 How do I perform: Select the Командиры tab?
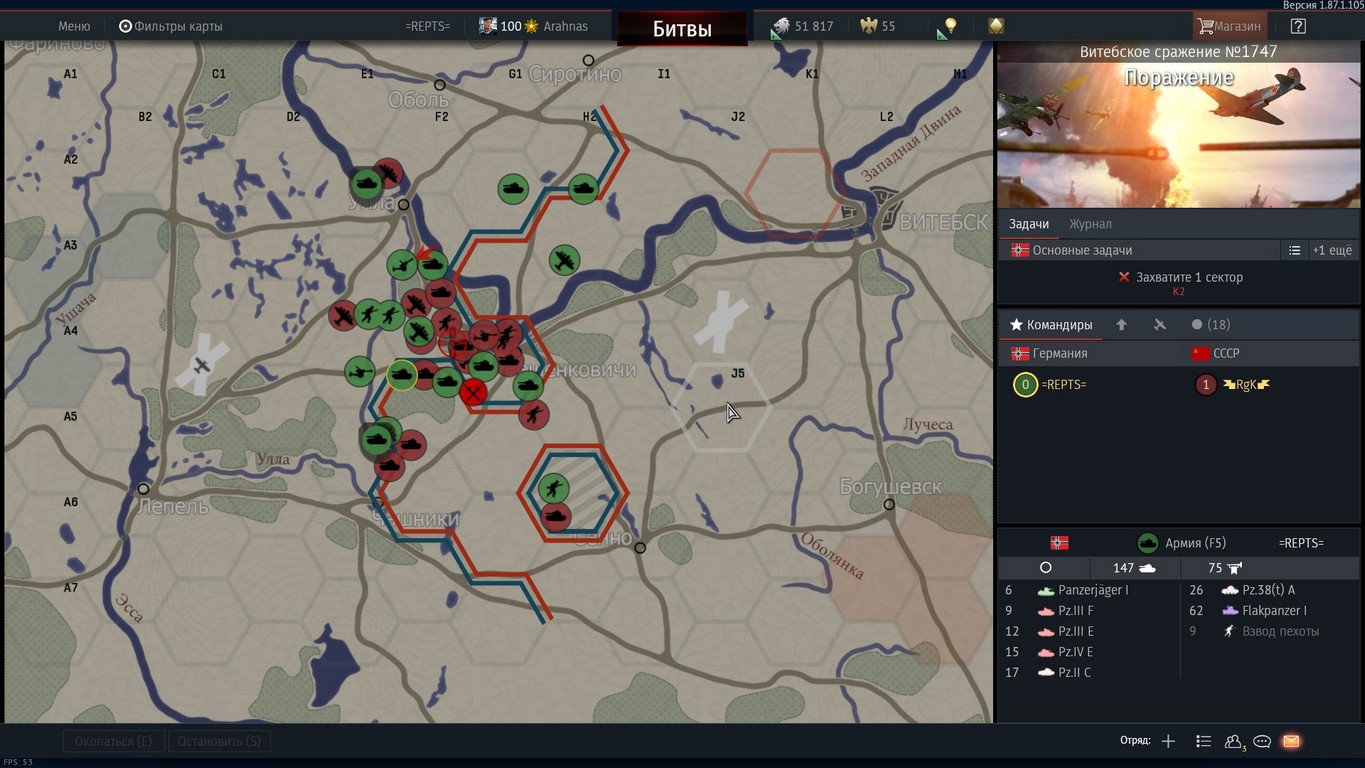1050,325
